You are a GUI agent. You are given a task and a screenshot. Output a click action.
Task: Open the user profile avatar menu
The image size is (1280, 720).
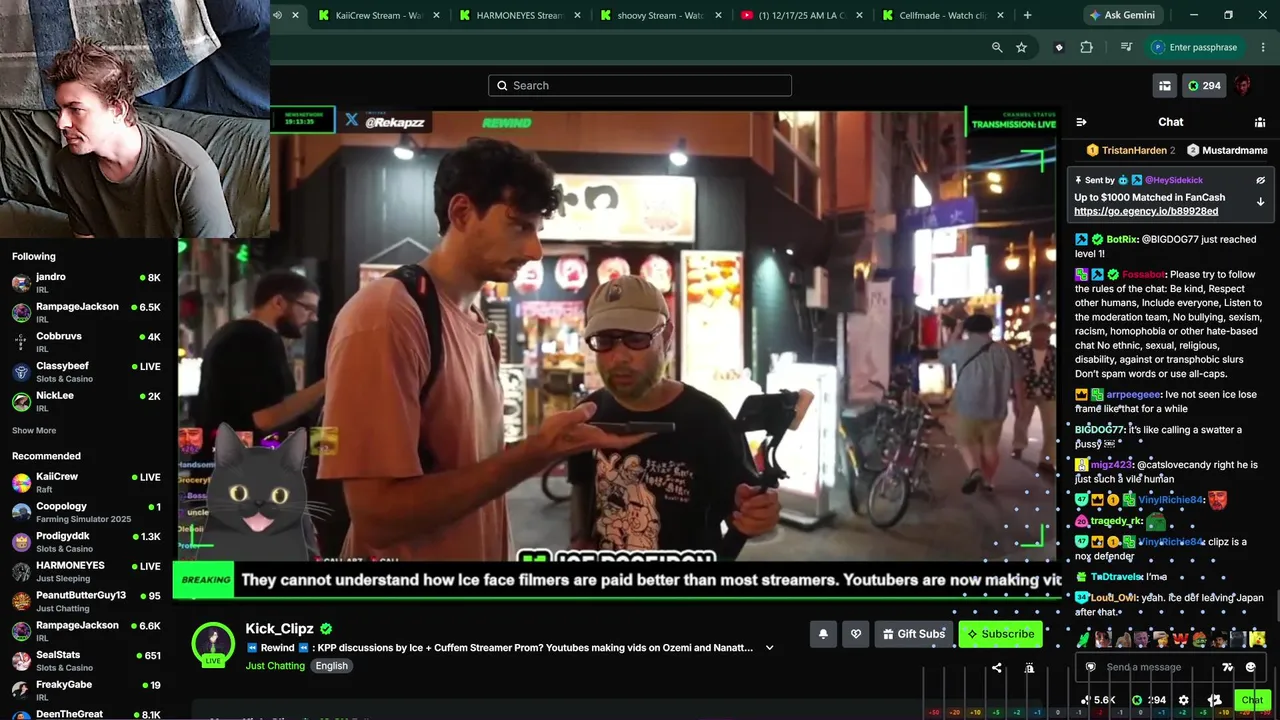pyautogui.click(x=1243, y=86)
